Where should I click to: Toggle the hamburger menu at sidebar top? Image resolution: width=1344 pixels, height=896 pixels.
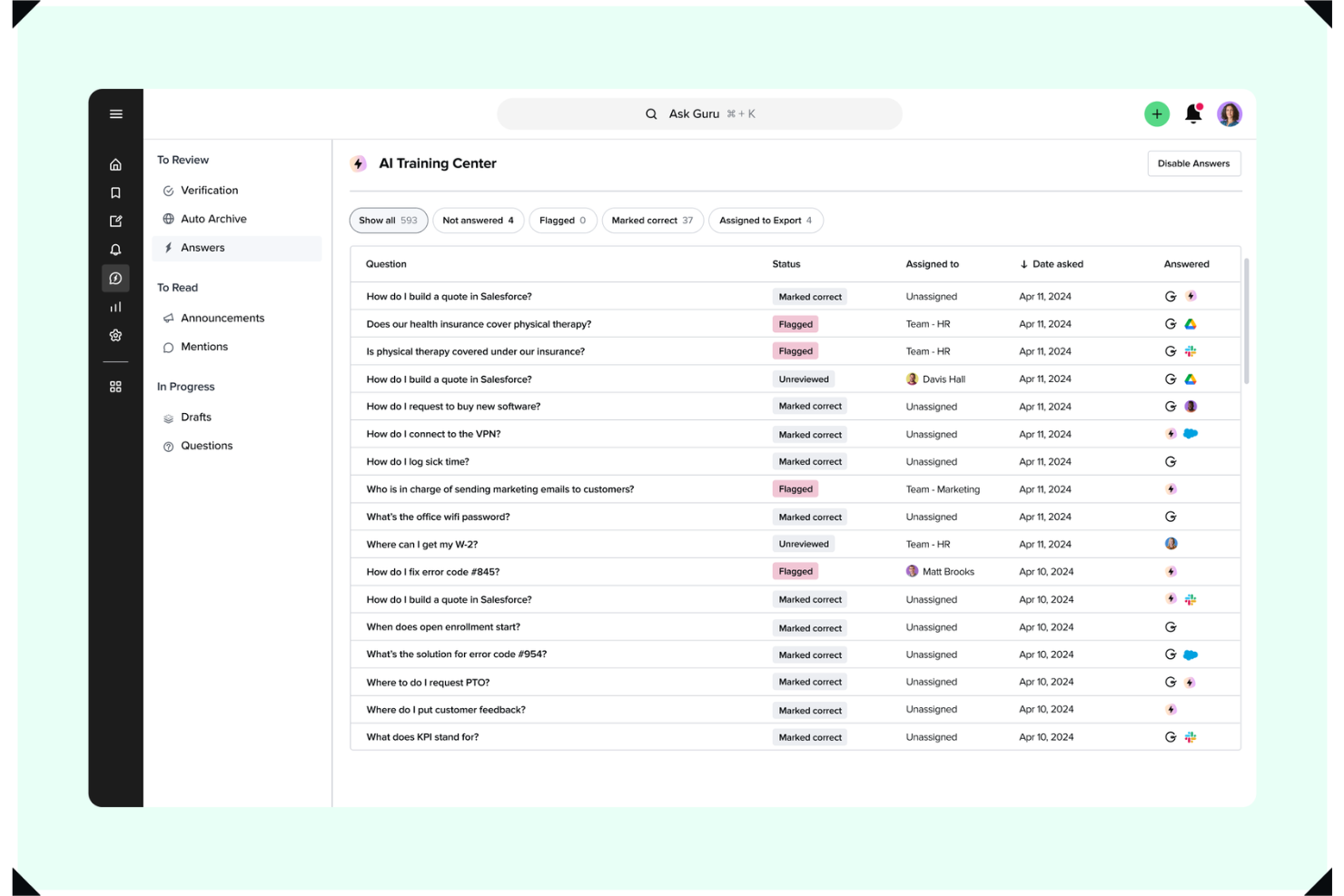tap(115, 113)
